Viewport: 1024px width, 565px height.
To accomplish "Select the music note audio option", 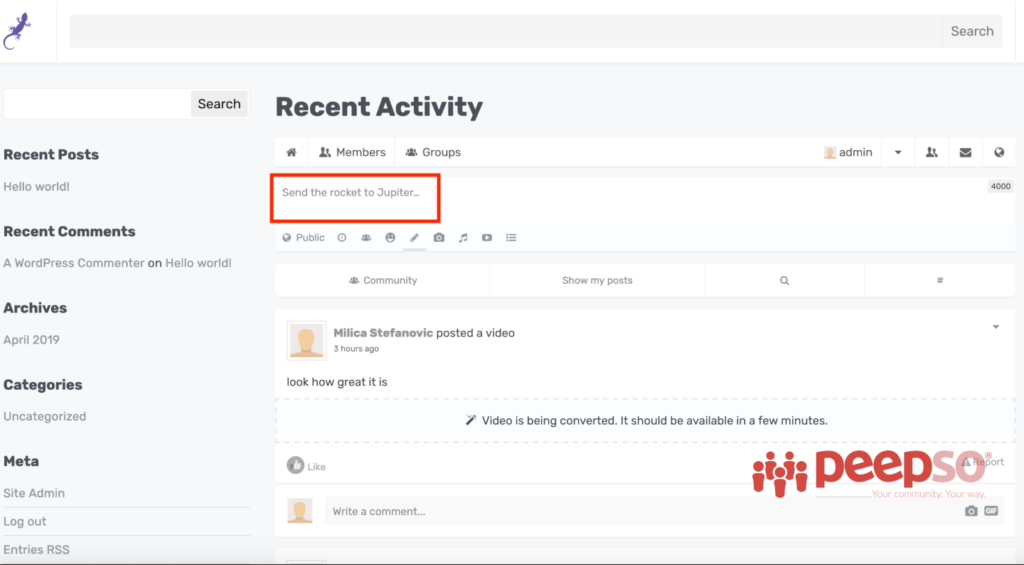I will (463, 238).
